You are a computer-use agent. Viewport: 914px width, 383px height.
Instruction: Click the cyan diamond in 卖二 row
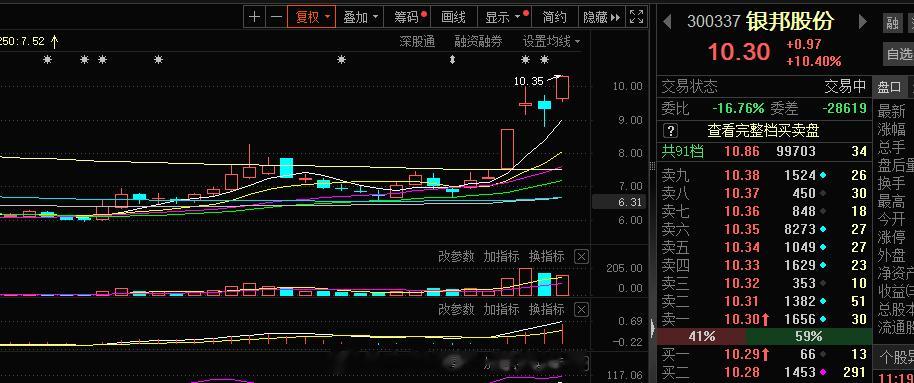tap(823, 301)
